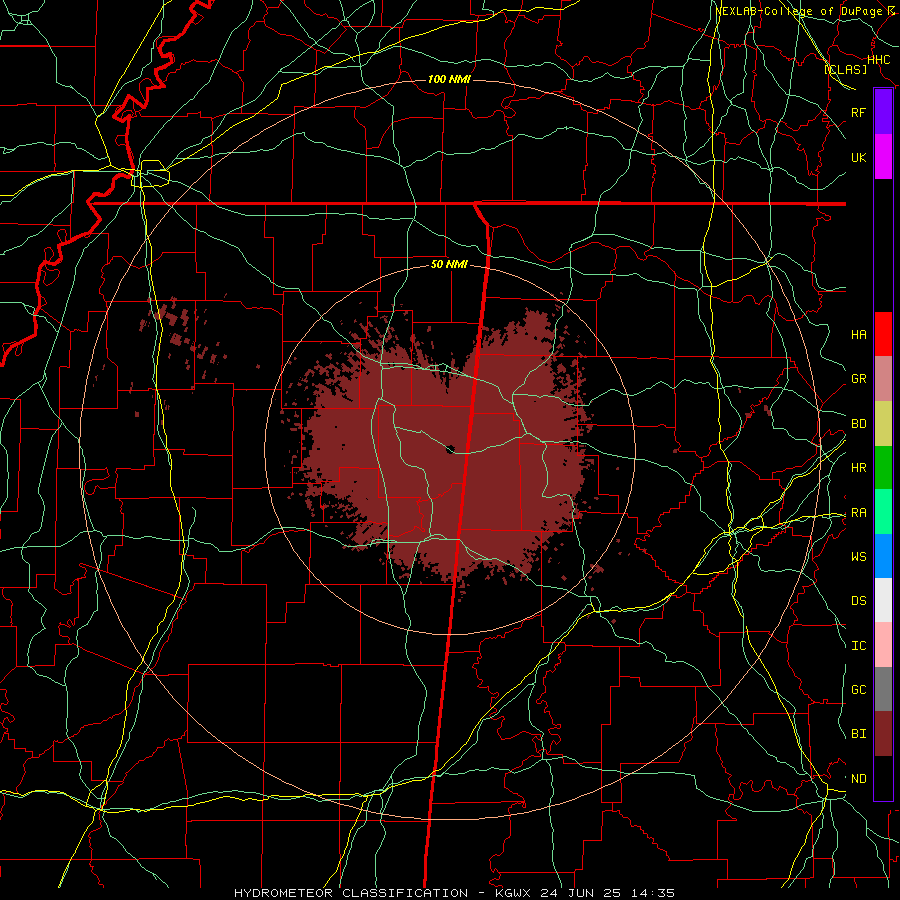900x900 pixels.
Task: Click the GC legend label
Action: coord(858,690)
